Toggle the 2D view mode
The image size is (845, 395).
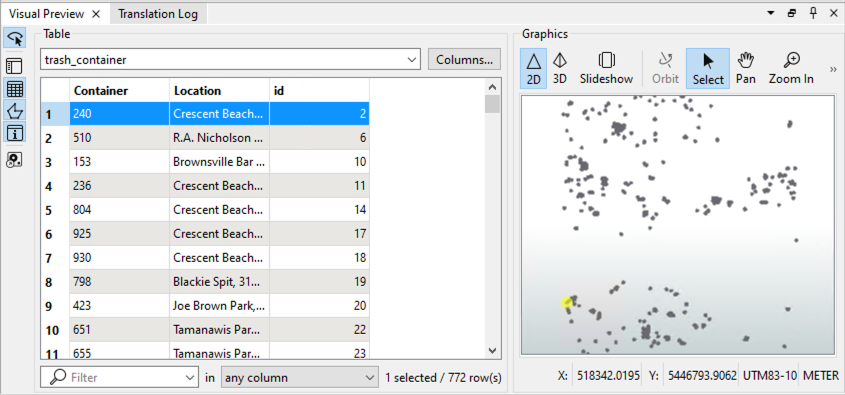tap(533, 68)
